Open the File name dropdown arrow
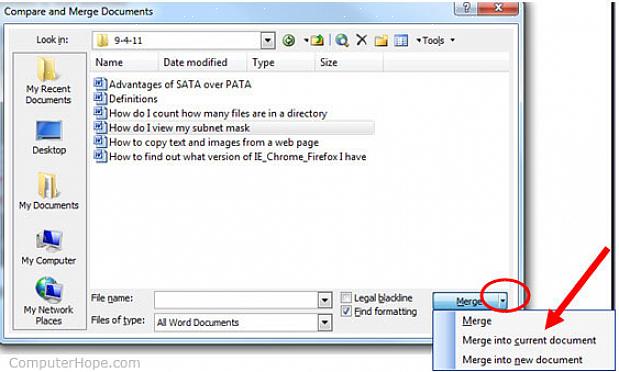Image resolution: width=619 pixels, height=372 pixels. (325, 300)
